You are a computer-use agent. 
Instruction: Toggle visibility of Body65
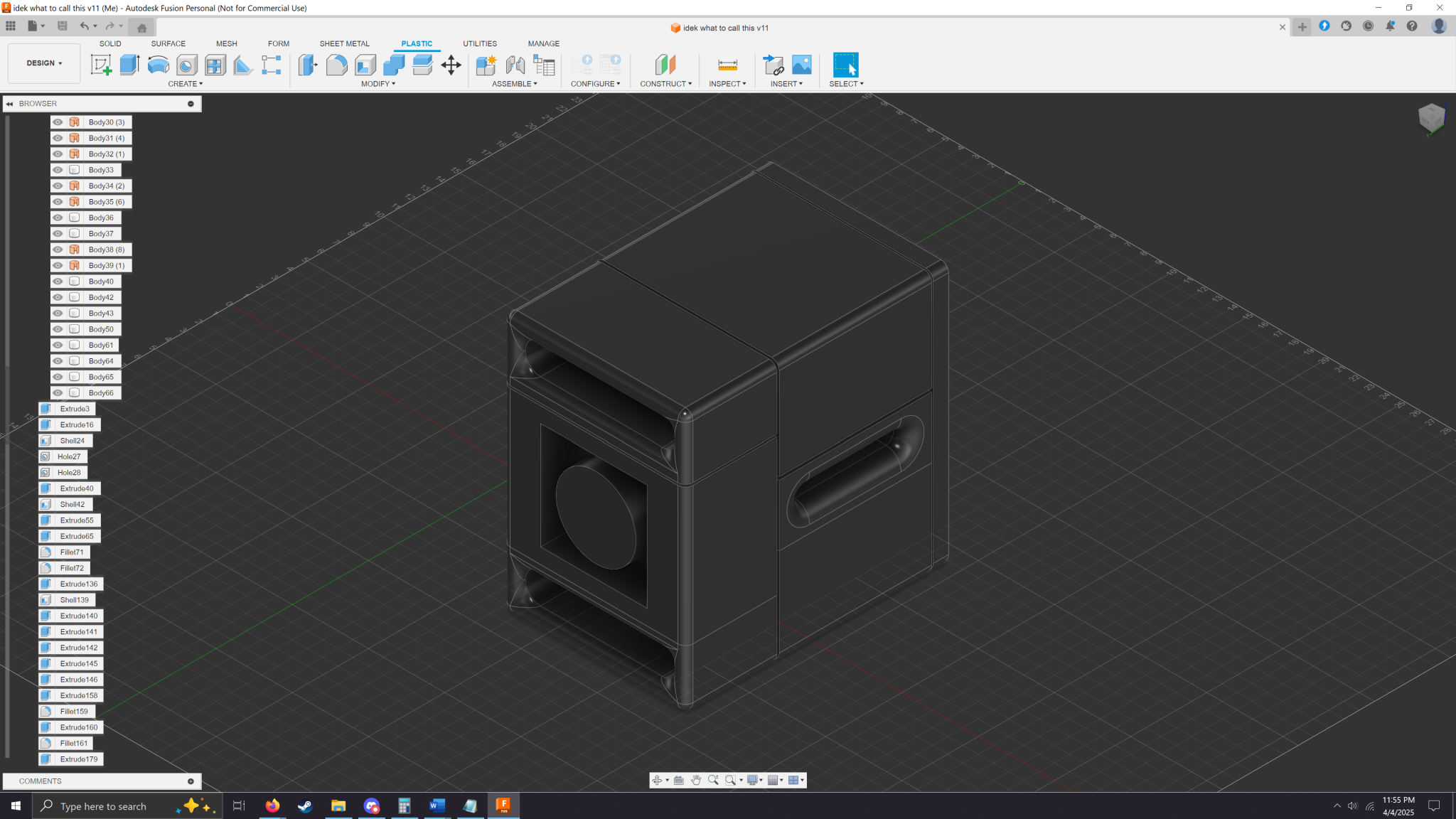[x=58, y=377]
